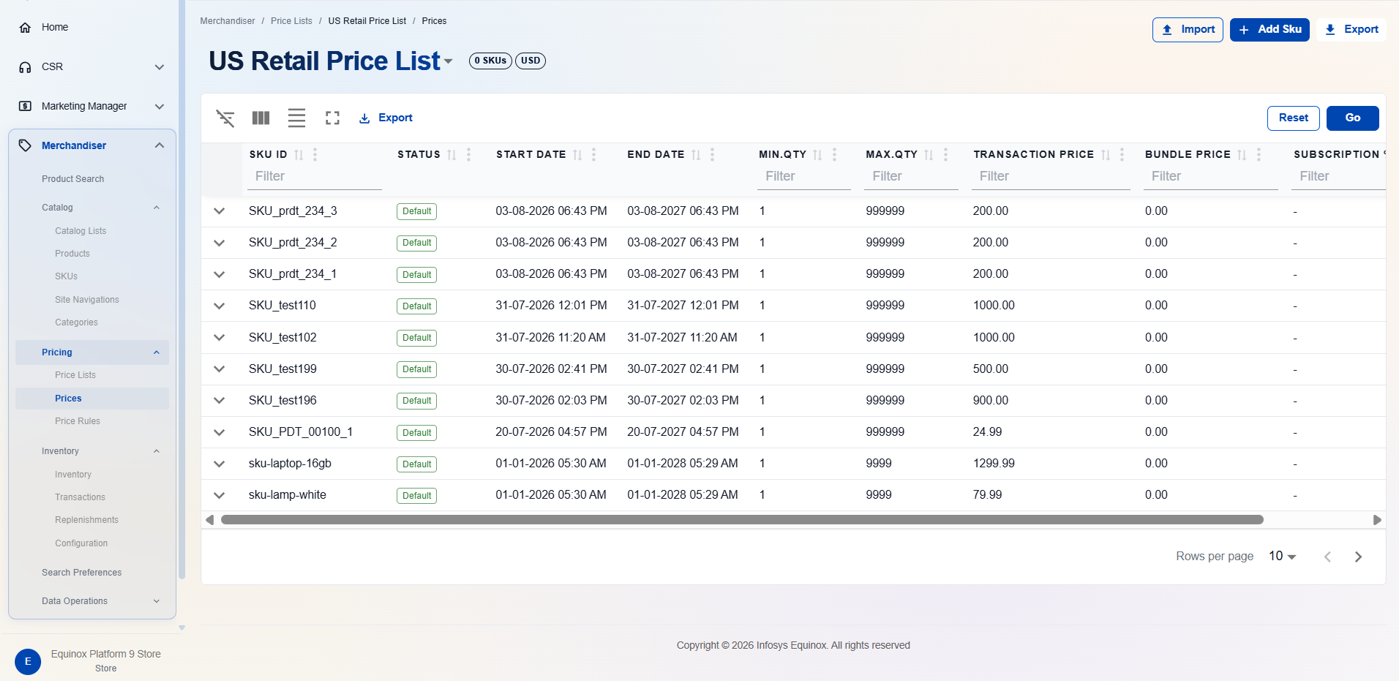Click the Merchandiser tag icon
This screenshot has height=681, width=1400.
coord(25,145)
